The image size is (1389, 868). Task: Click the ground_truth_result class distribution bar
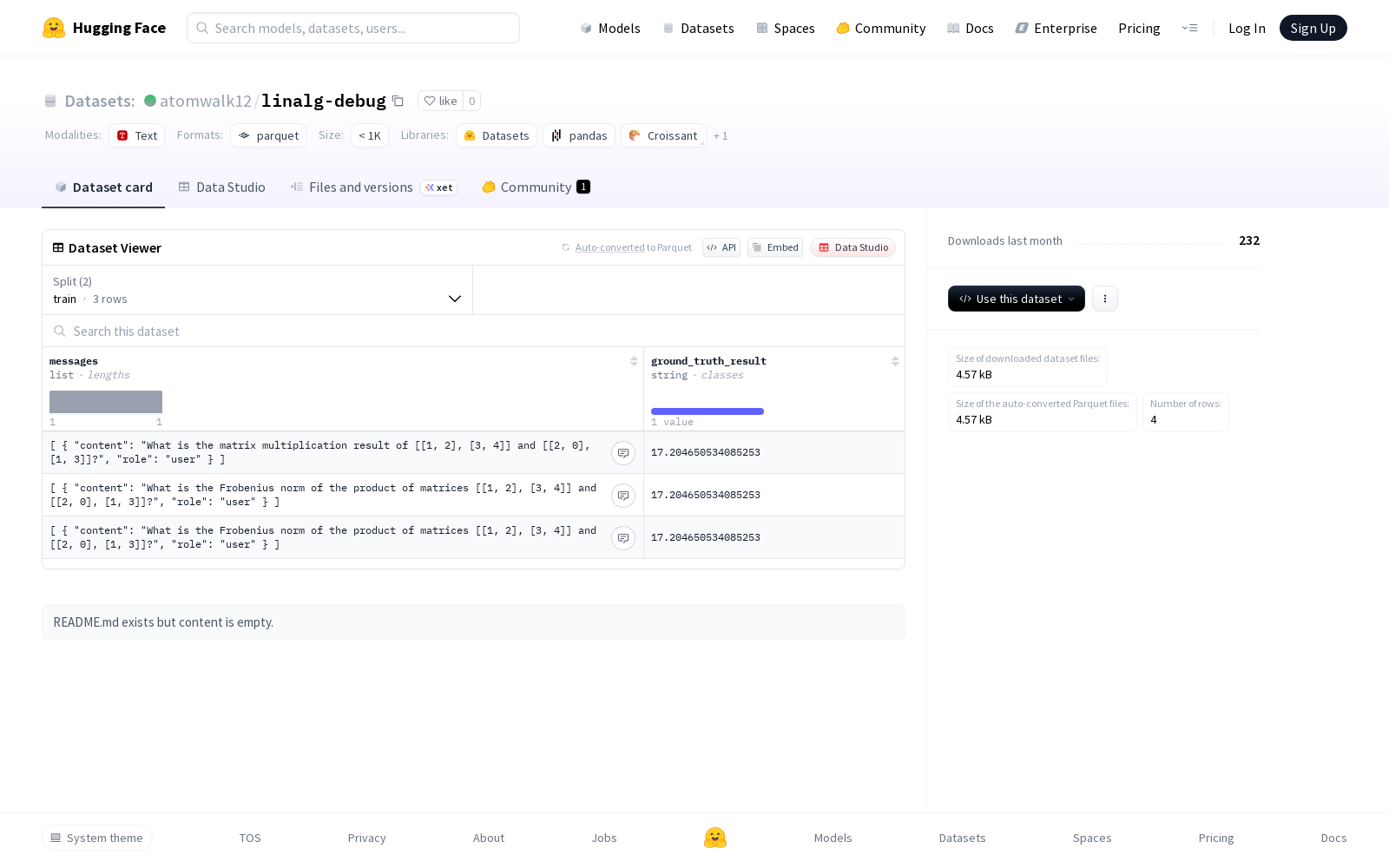[708, 411]
